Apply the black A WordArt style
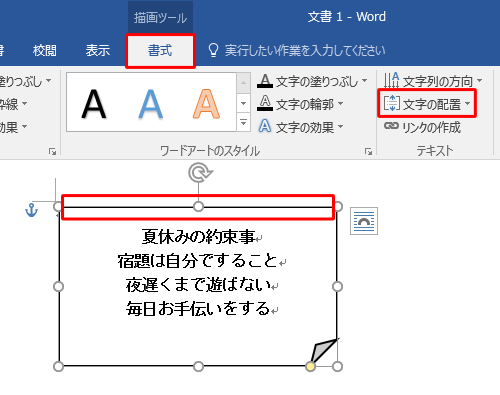The image size is (500, 395). [x=94, y=104]
